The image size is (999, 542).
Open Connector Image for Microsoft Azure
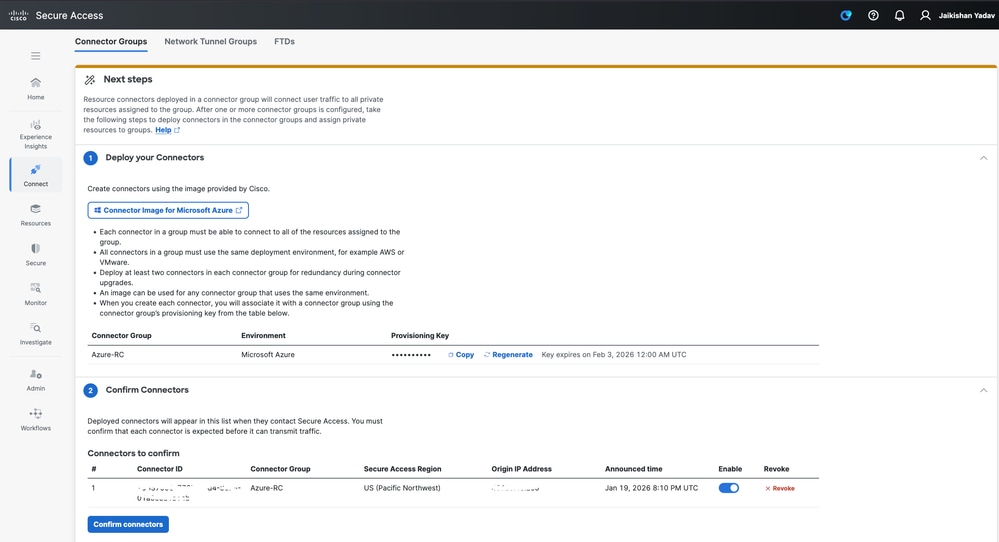[x=168, y=210]
